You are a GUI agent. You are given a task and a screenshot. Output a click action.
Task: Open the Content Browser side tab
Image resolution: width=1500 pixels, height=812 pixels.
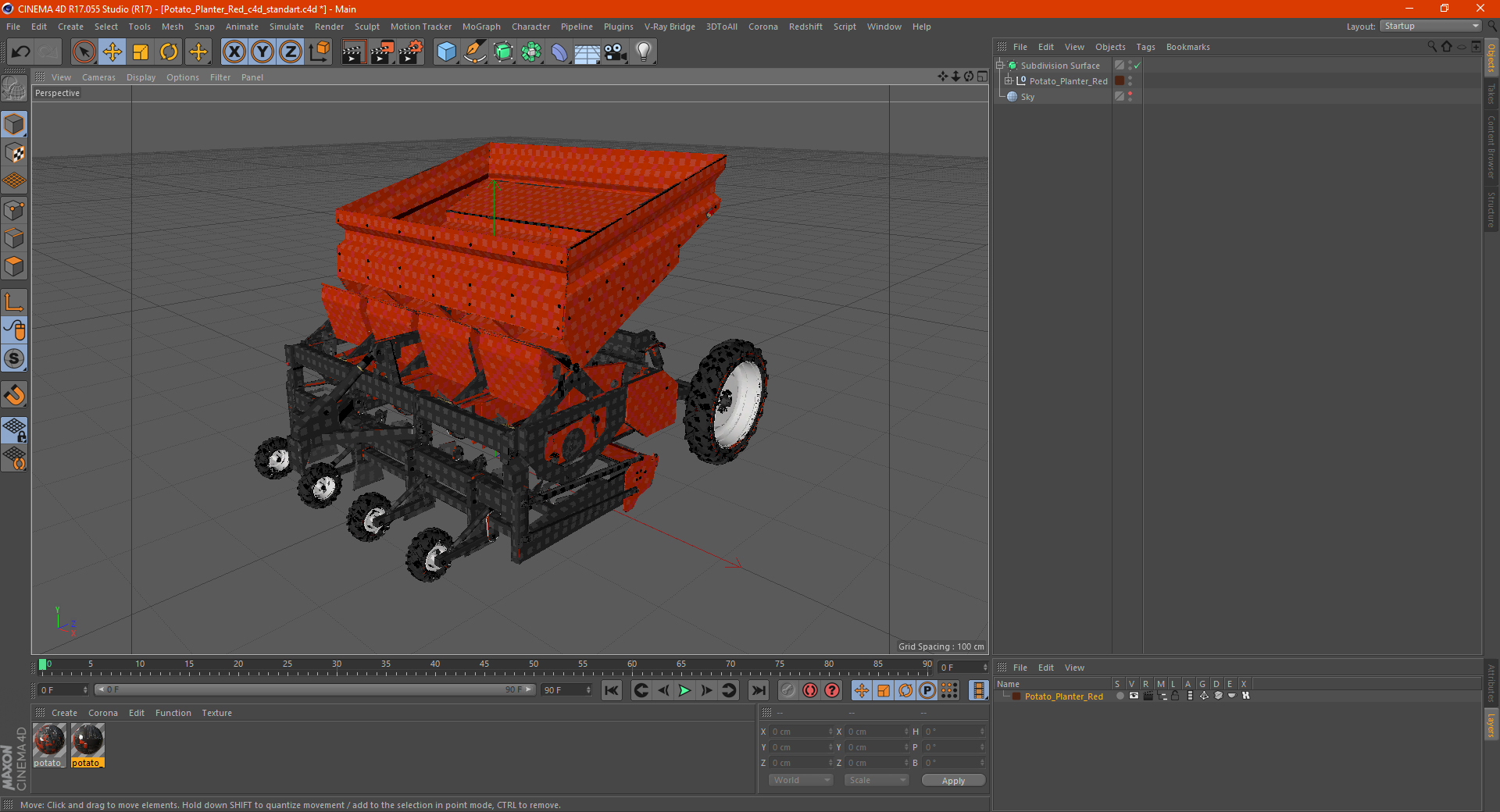point(1491,148)
